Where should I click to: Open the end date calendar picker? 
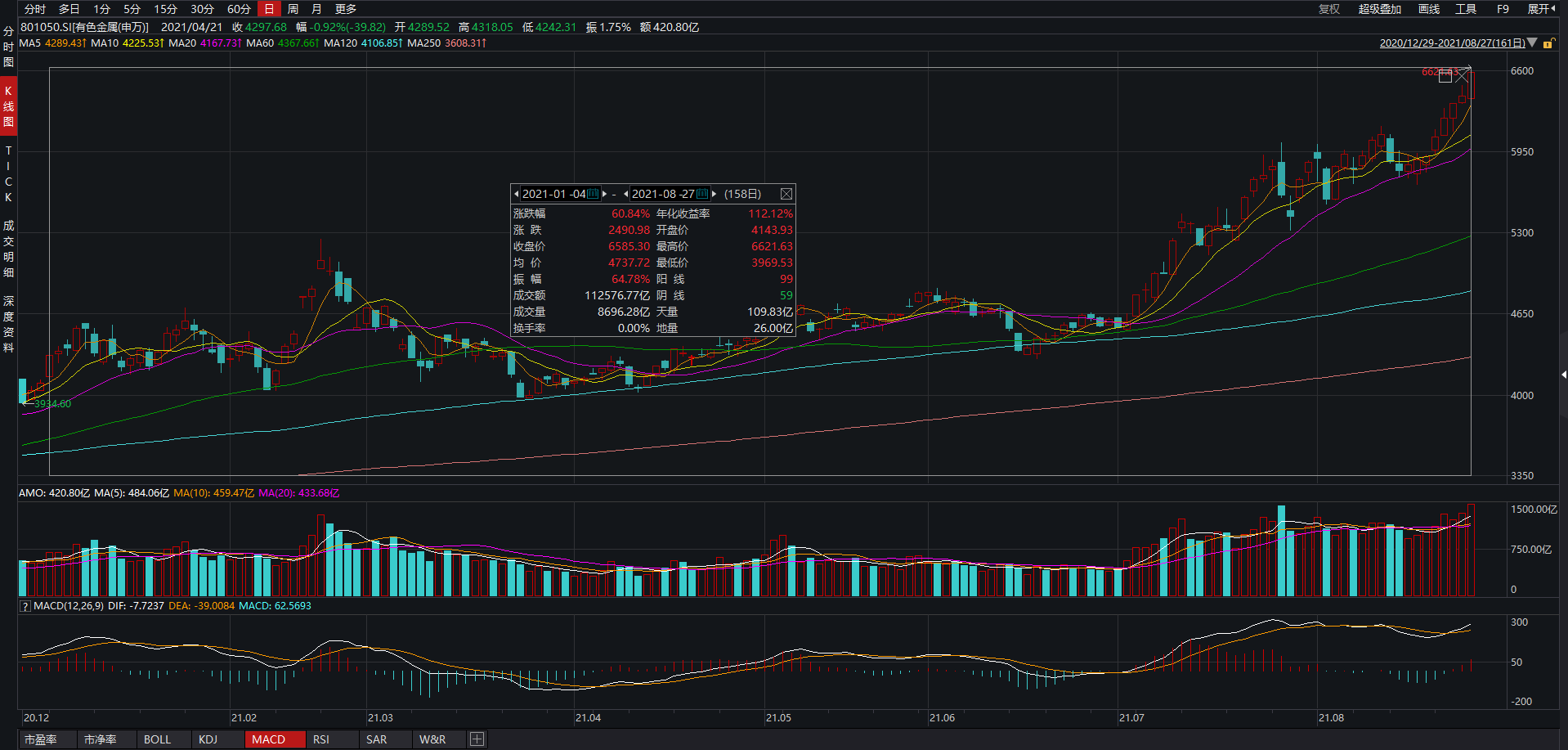coord(702,194)
